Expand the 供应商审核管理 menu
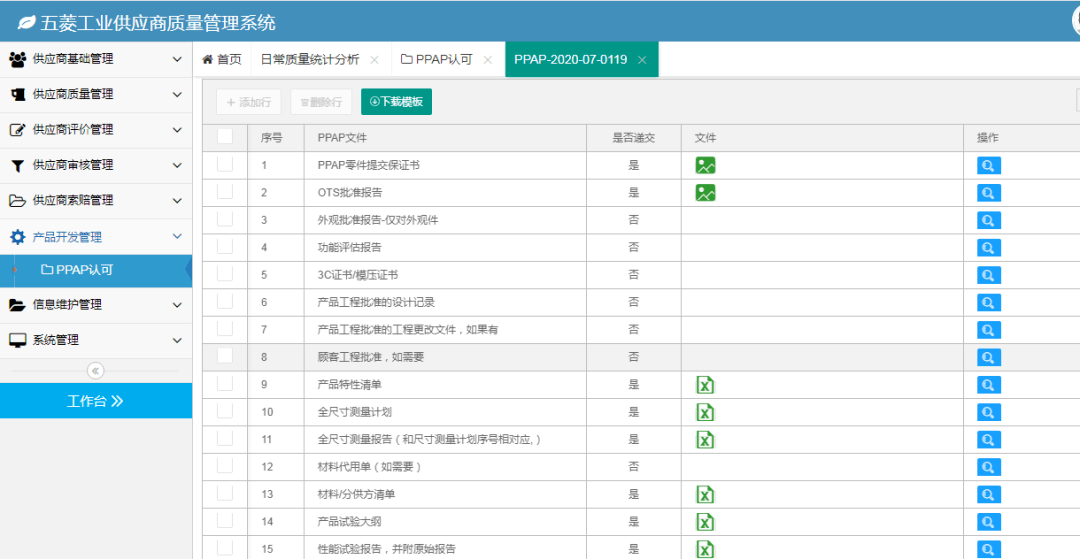This screenshot has height=559, width=1080. pos(96,165)
